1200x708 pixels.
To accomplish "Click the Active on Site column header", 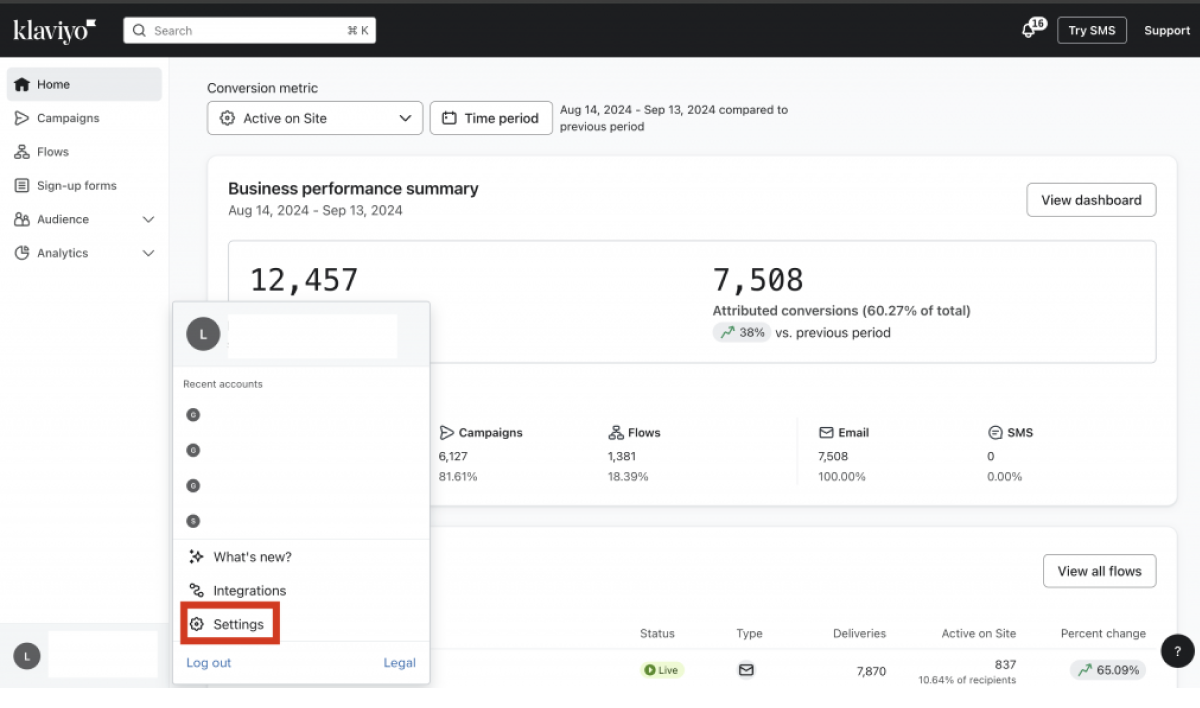I will (978, 633).
